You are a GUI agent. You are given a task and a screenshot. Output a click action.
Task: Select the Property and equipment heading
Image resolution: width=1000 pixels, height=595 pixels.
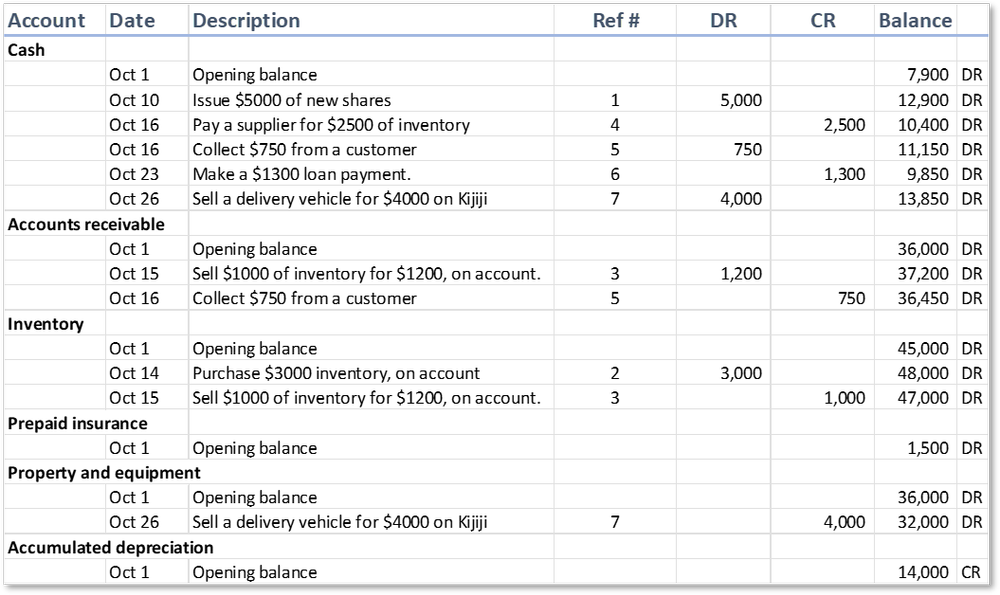click(104, 473)
